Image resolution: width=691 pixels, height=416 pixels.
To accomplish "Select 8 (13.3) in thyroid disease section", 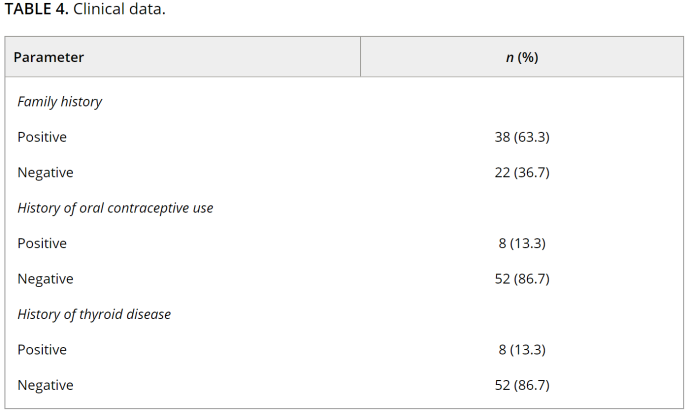I will point(522,349).
